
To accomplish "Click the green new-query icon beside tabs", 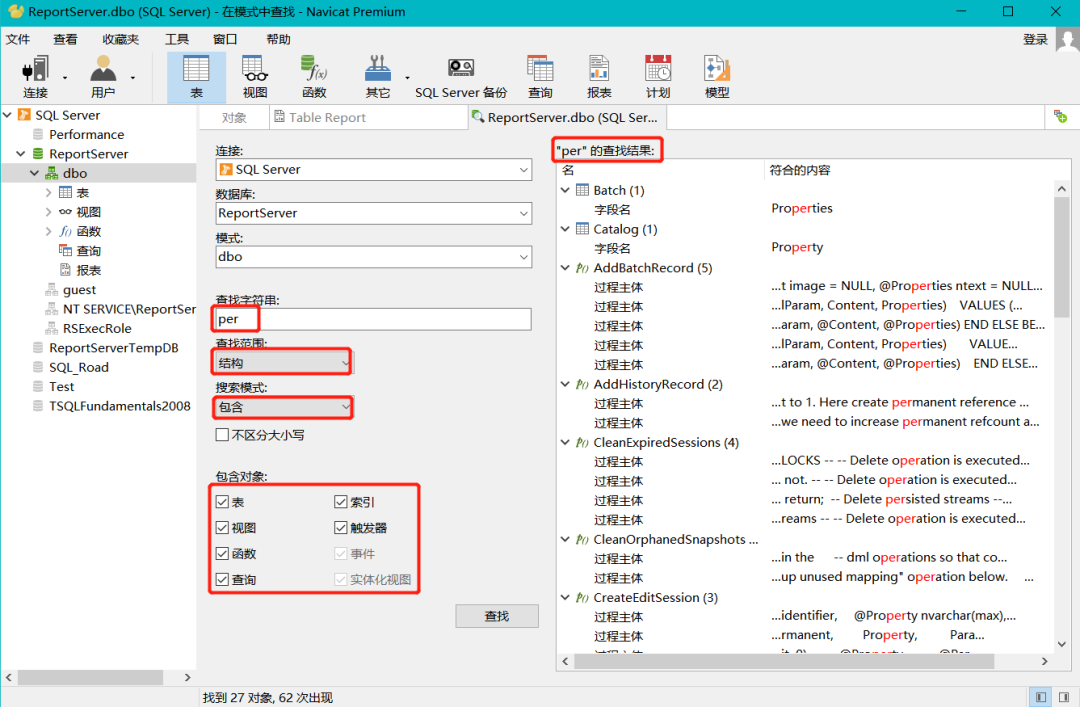I will coord(1060,117).
